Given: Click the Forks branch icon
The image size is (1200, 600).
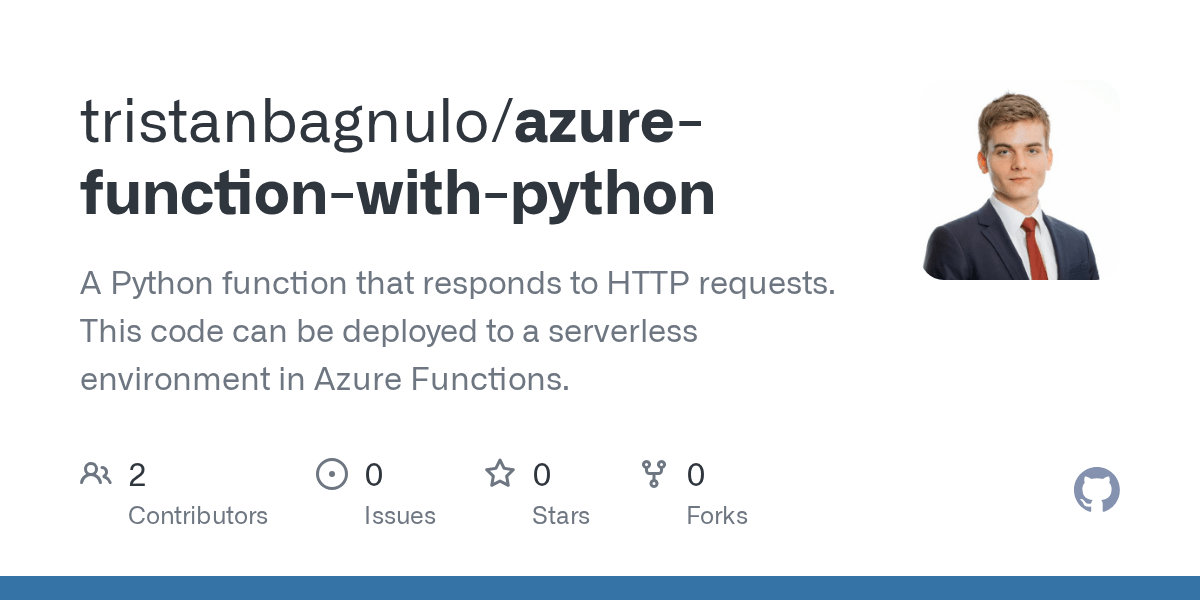Looking at the screenshot, I should click(654, 474).
